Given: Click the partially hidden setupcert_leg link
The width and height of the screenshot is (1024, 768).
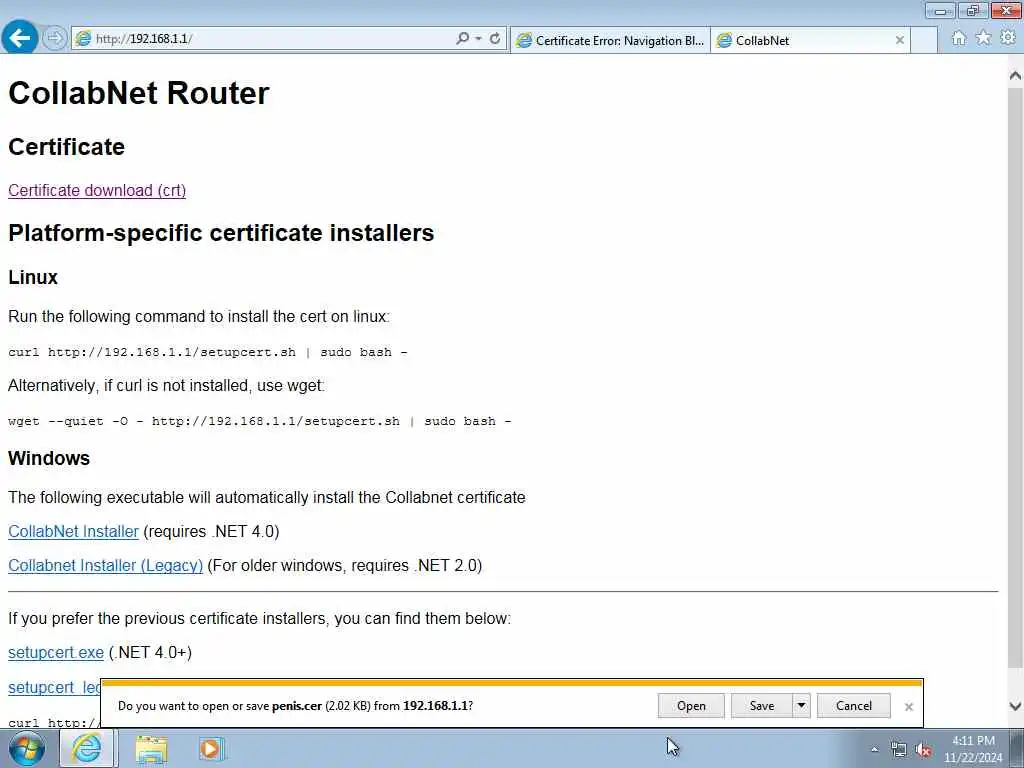Looking at the screenshot, I should [54, 687].
